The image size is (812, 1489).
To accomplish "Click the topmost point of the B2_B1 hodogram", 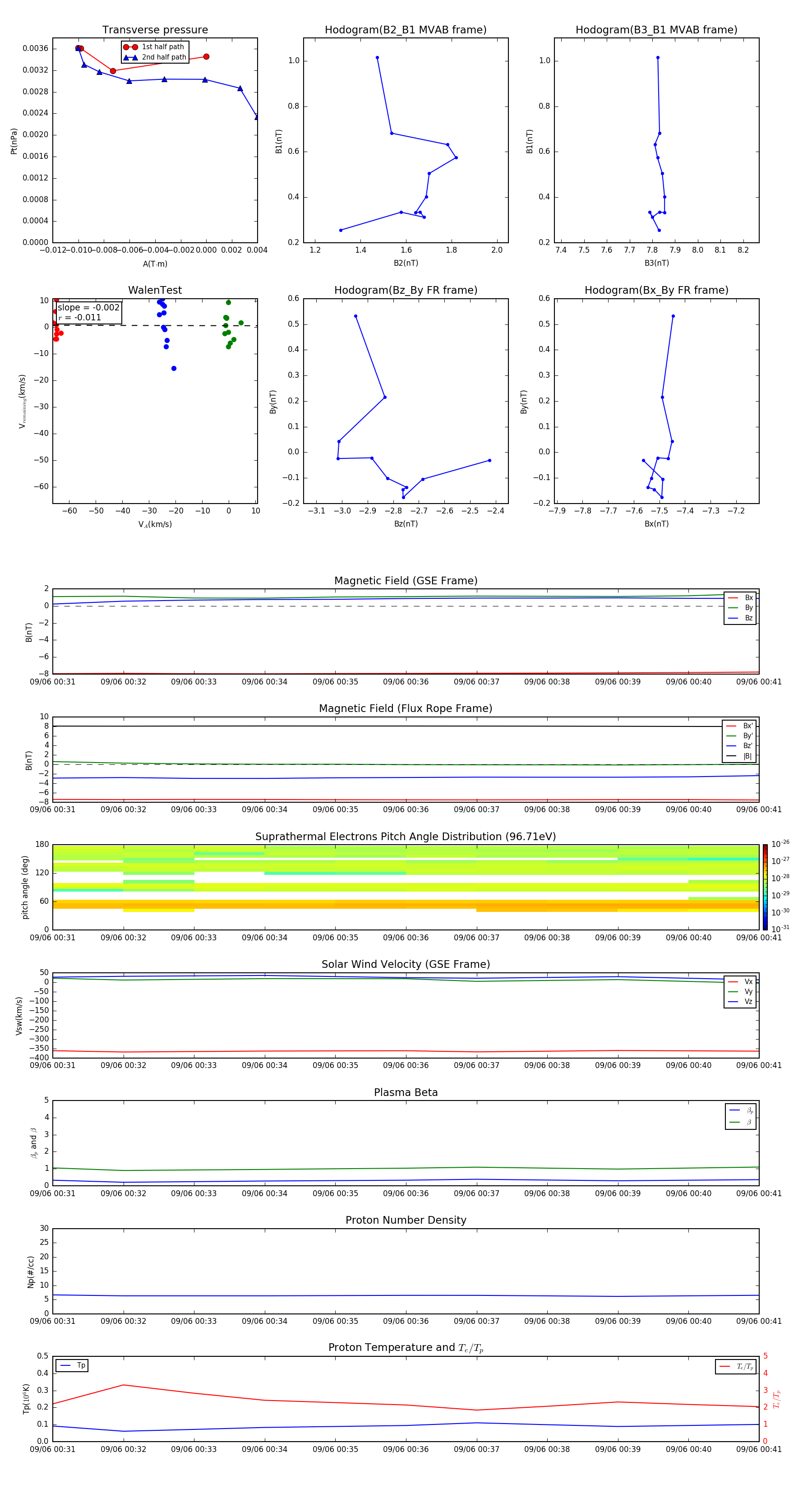I will pyautogui.click(x=378, y=58).
